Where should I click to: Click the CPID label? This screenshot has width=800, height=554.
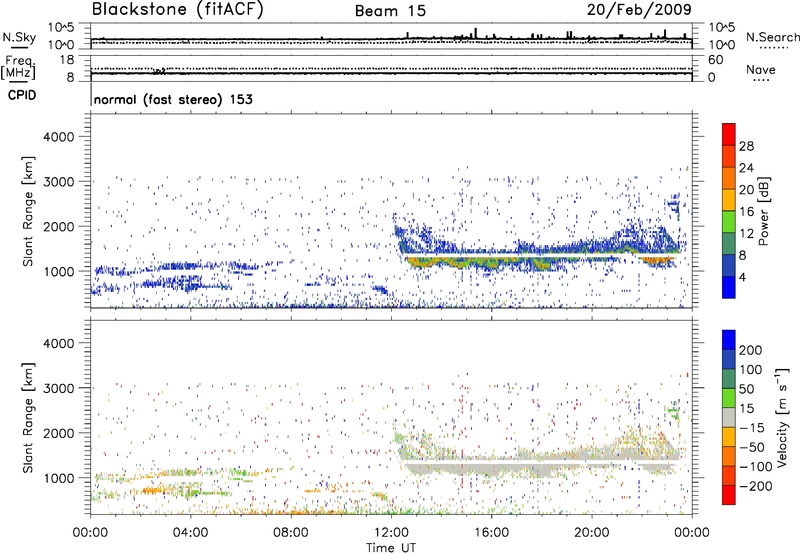[x=22, y=95]
